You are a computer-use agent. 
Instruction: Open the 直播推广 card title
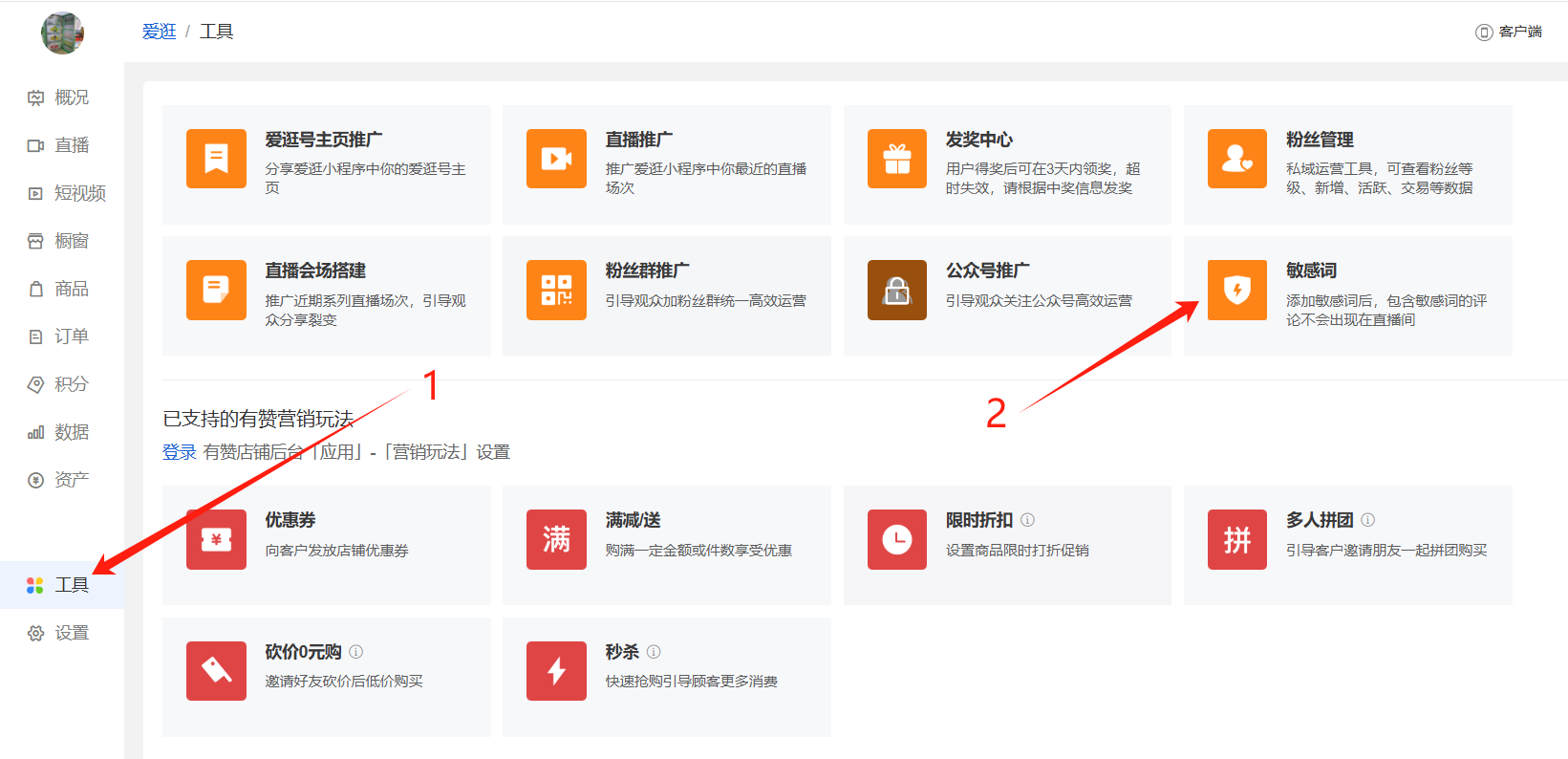pos(638,140)
